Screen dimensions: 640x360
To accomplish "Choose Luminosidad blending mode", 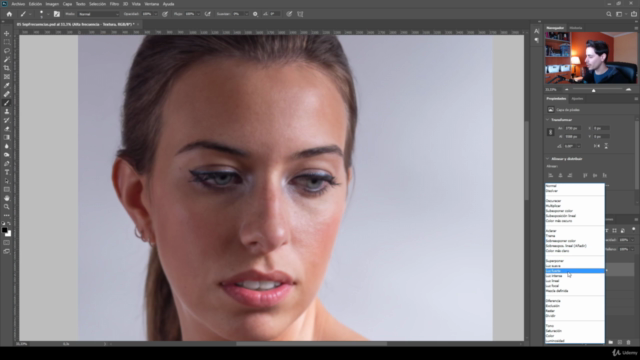I will pyautogui.click(x=575, y=341).
